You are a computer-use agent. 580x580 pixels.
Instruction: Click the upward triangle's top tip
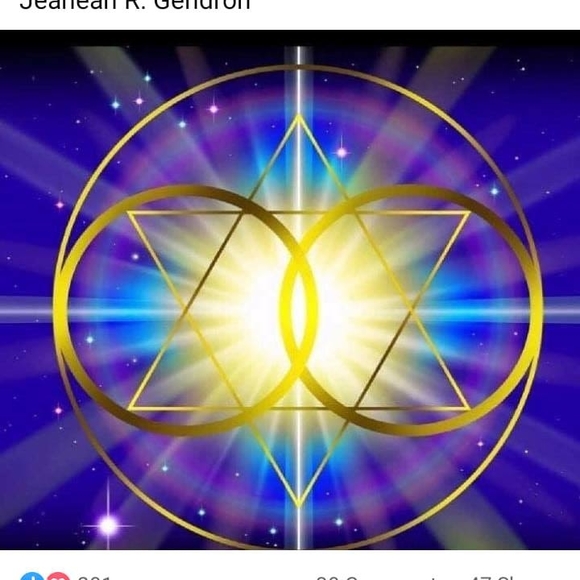tap(299, 117)
